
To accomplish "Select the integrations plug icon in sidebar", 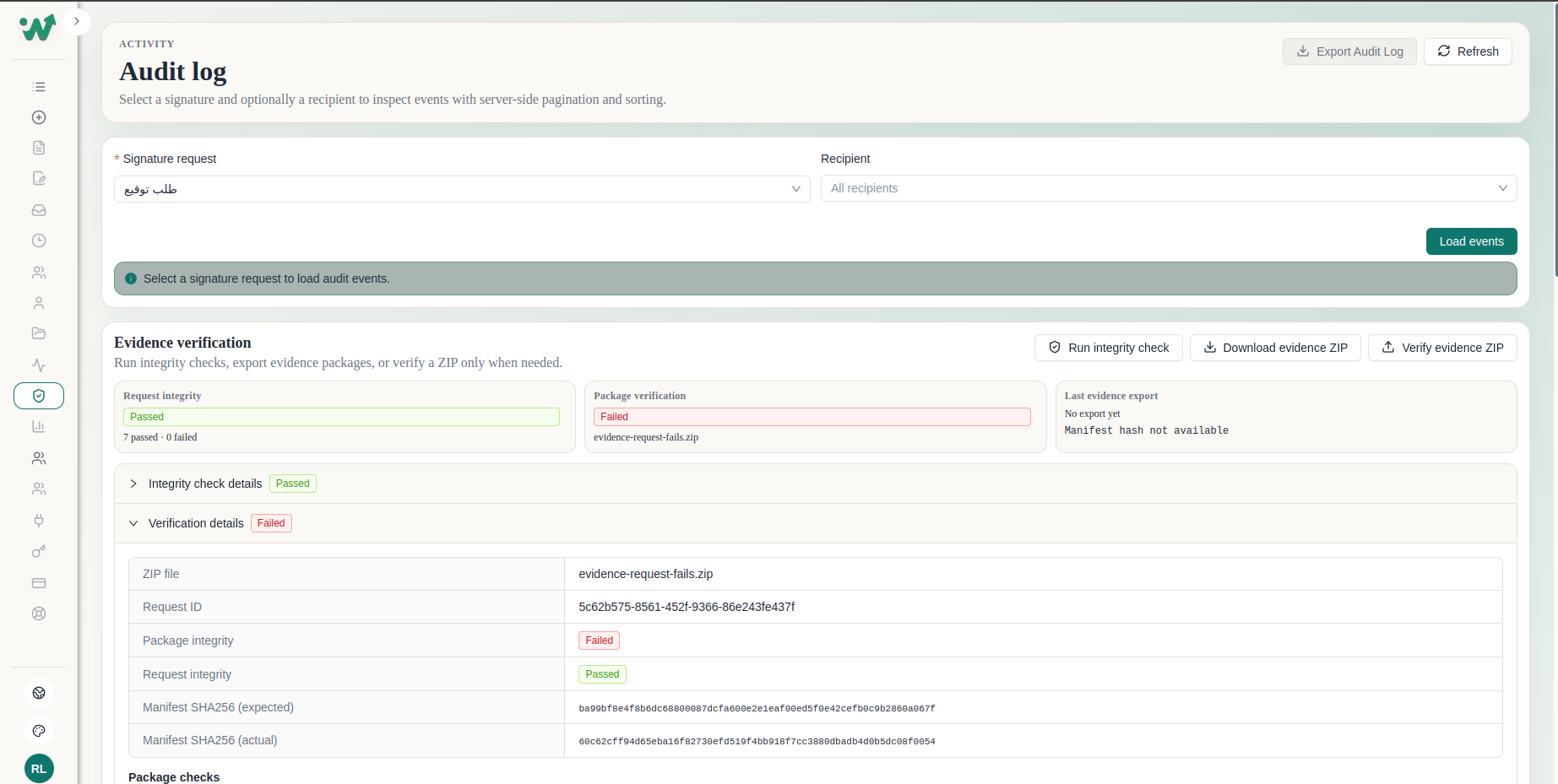I will click(39, 521).
